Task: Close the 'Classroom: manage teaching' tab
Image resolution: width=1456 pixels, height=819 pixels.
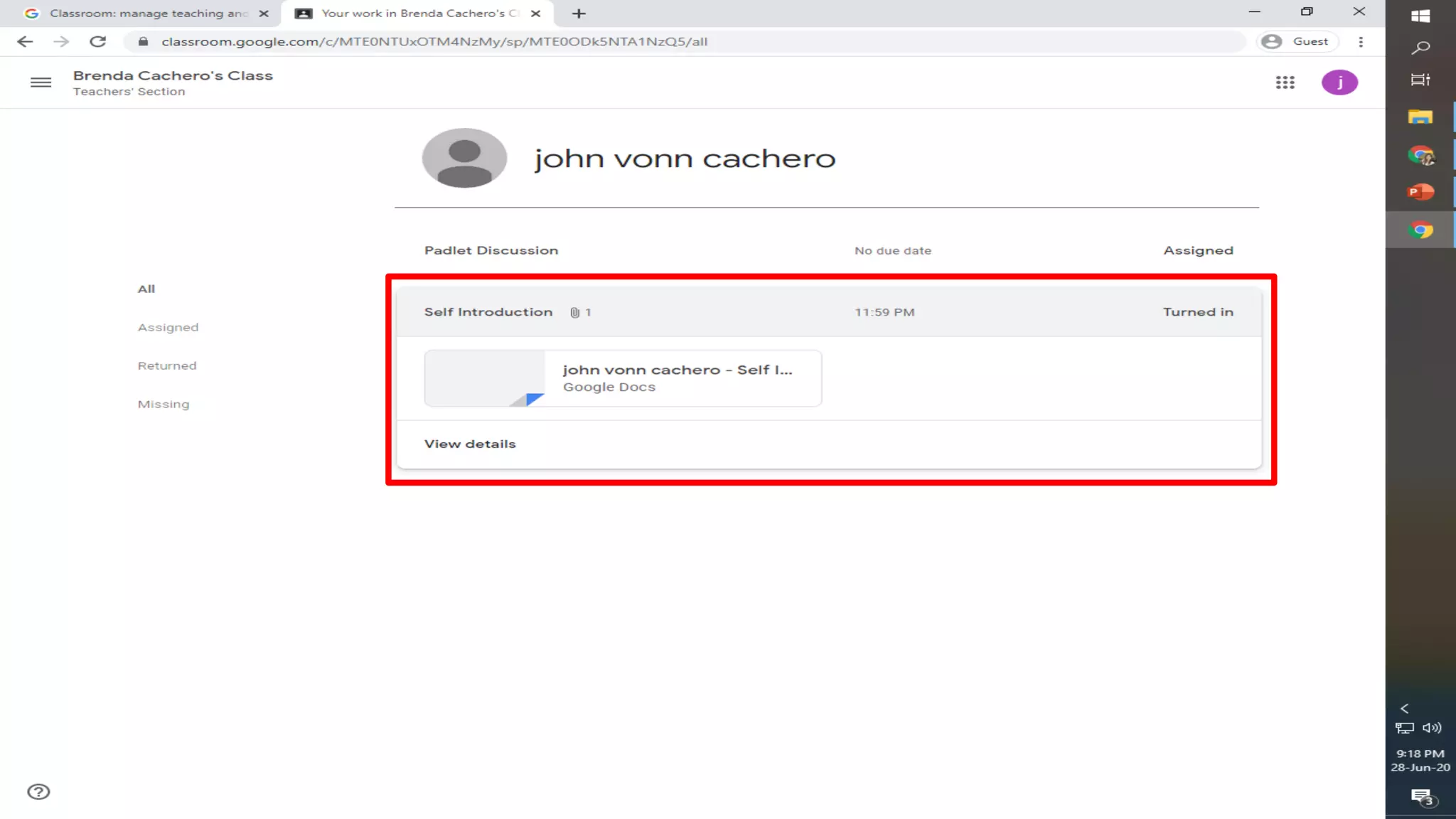Action: pyautogui.click(x=264, y=14)
